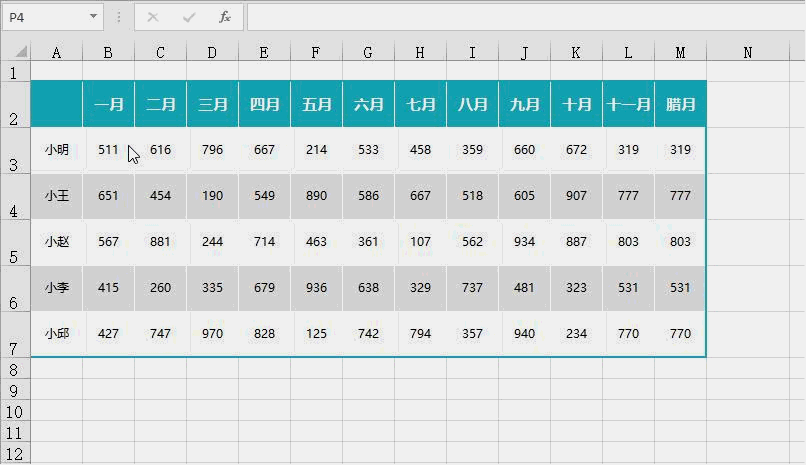Click the Cancel (X) formula bar icon
Viewport: 806px width, 465px height.
pyautogui.click(x=153, y=17)
